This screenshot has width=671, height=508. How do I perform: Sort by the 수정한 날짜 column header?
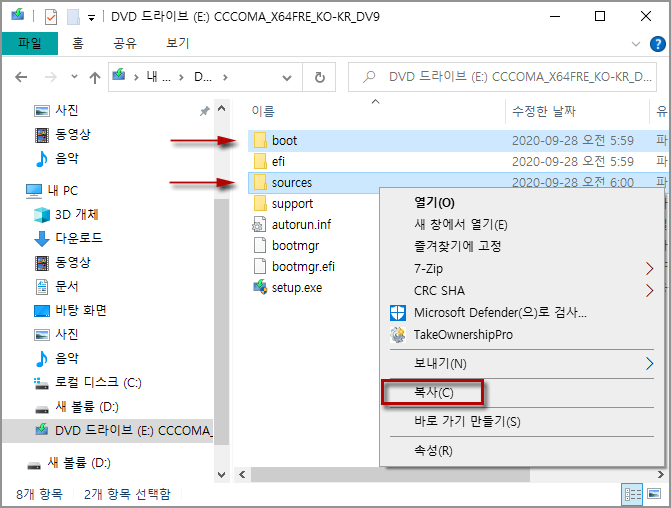coord(544,111)
